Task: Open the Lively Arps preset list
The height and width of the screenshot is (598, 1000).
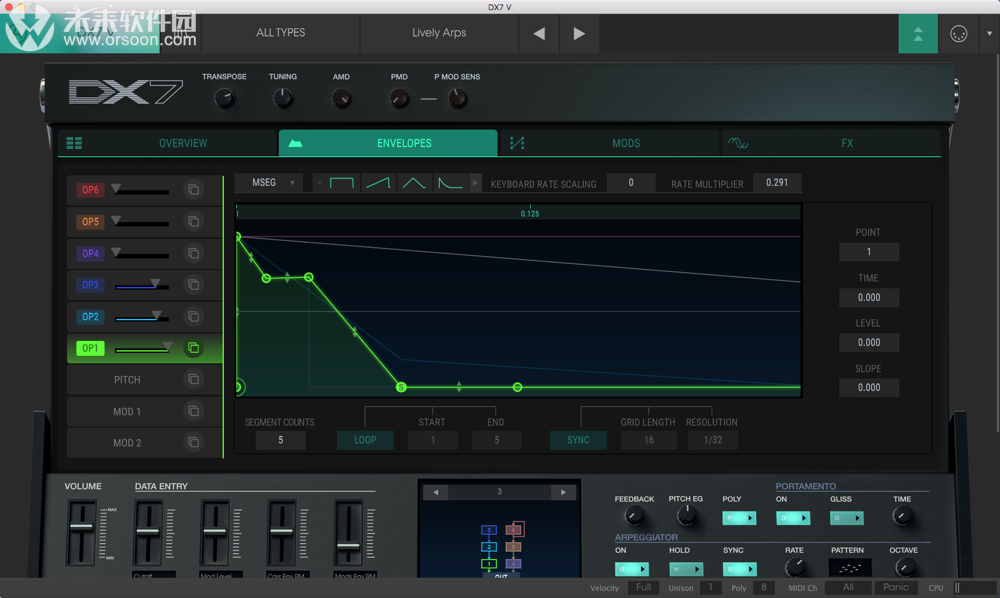Action: tap(439, 33)
